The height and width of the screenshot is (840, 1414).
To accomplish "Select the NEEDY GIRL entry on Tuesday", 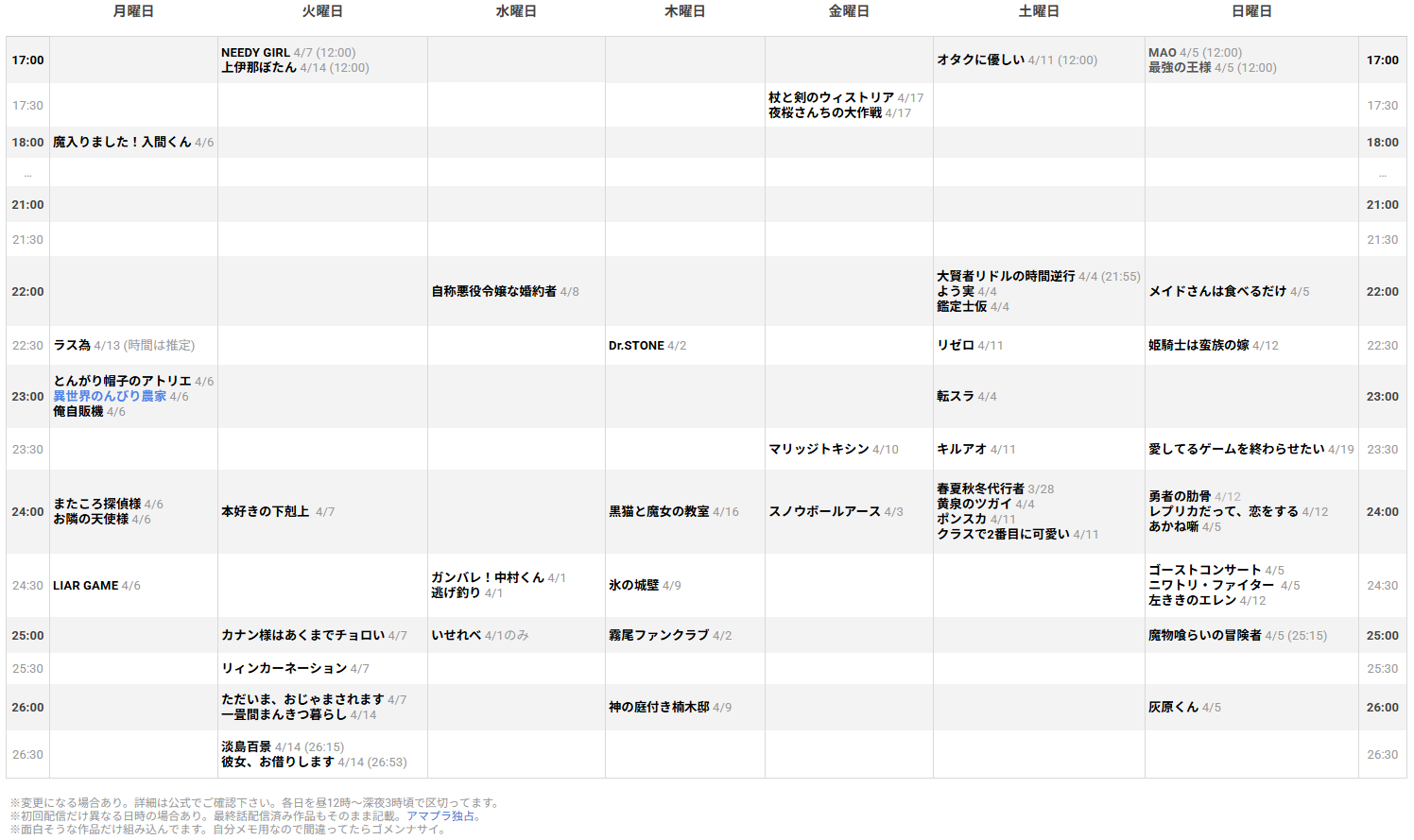I will (255, 53).
